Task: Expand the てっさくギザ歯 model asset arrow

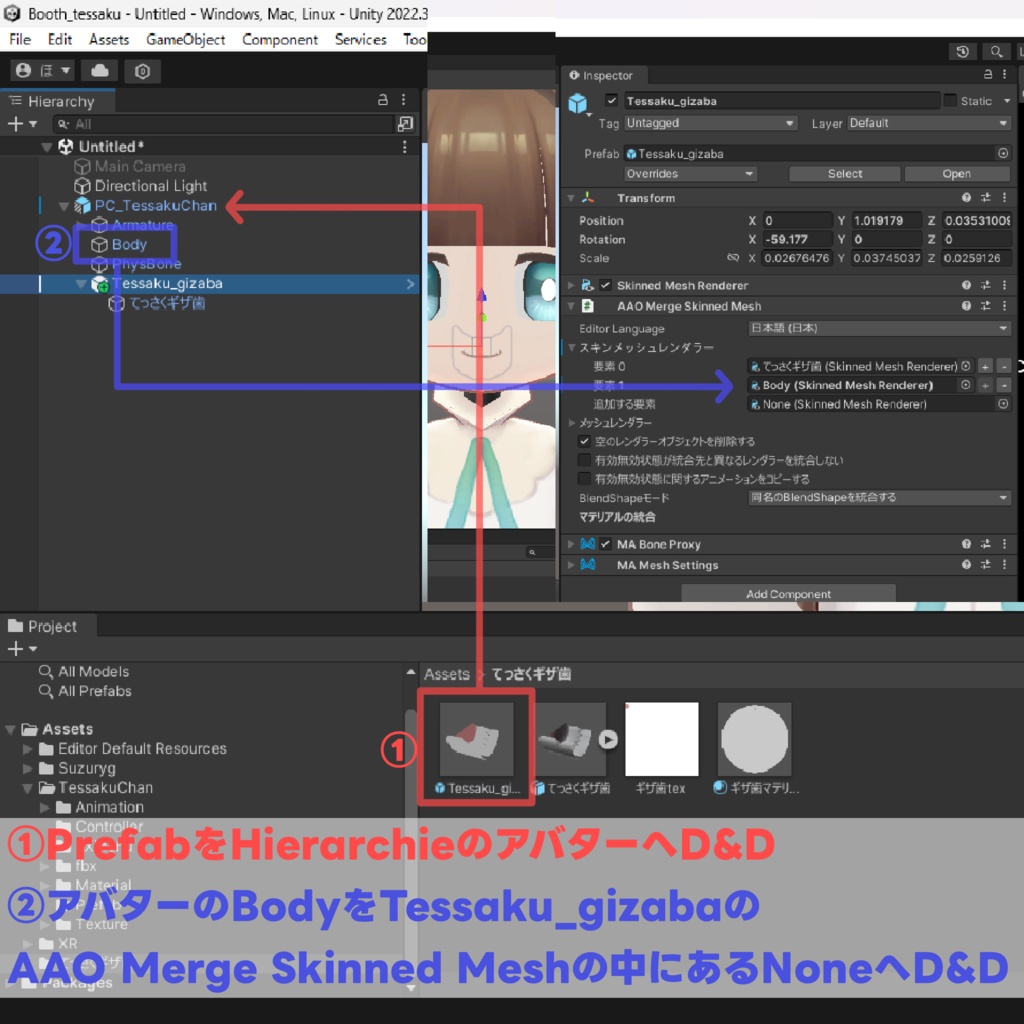Action: (608, 739)
